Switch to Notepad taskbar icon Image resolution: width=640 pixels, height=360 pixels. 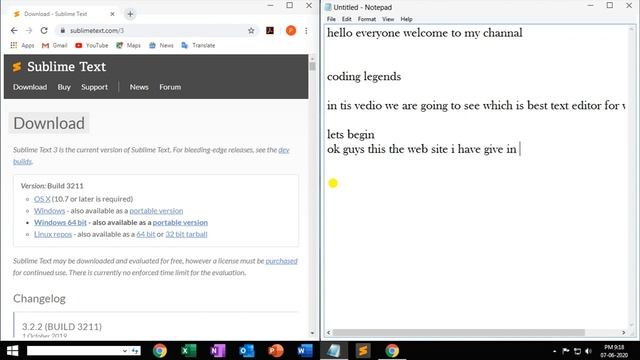pyautogui.click(x=334, y=351)
